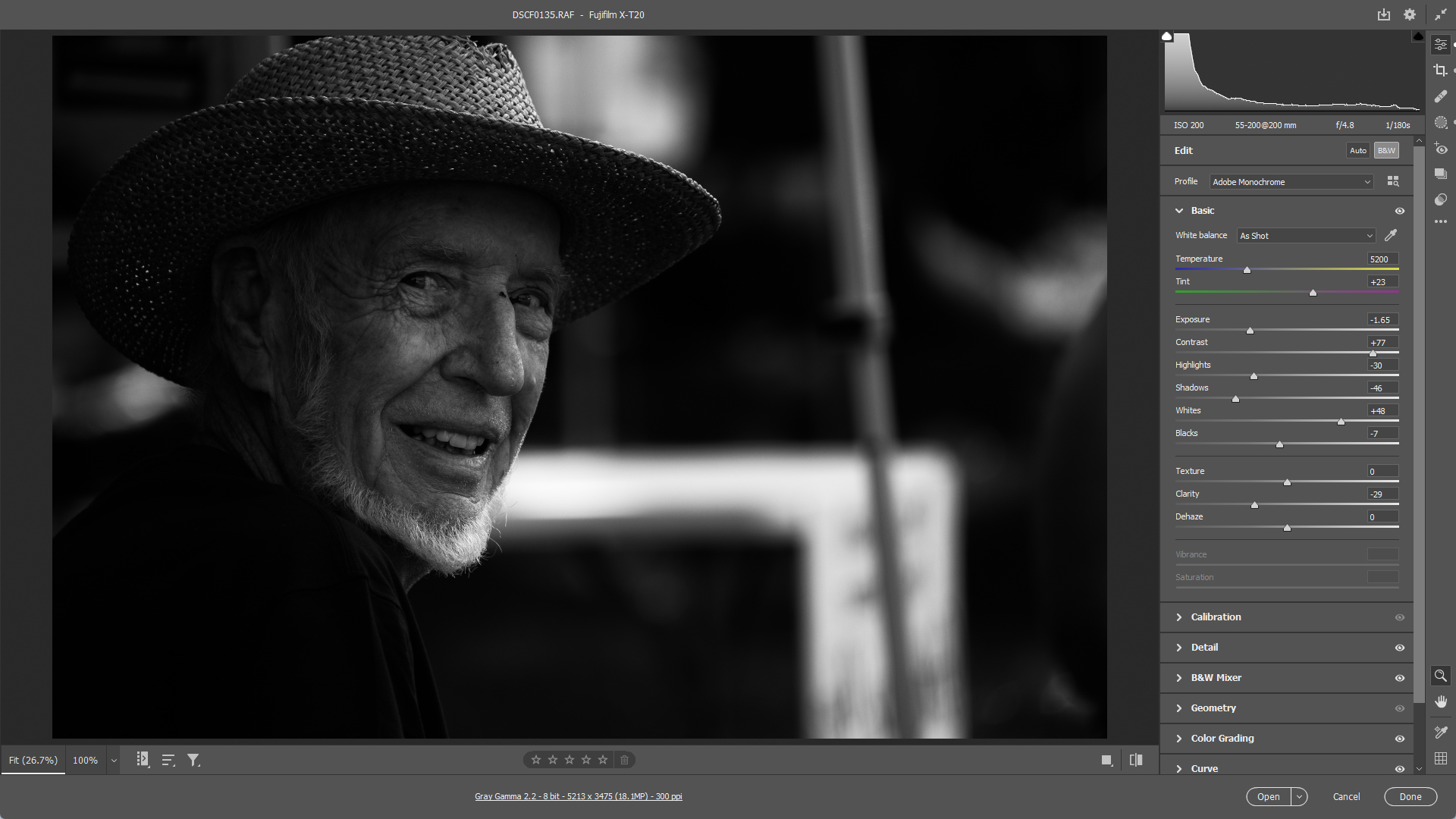Select the Healing brush tool
This screenshot has height=819, width=1456.
pyautogui.click(x=1440, y=96)
